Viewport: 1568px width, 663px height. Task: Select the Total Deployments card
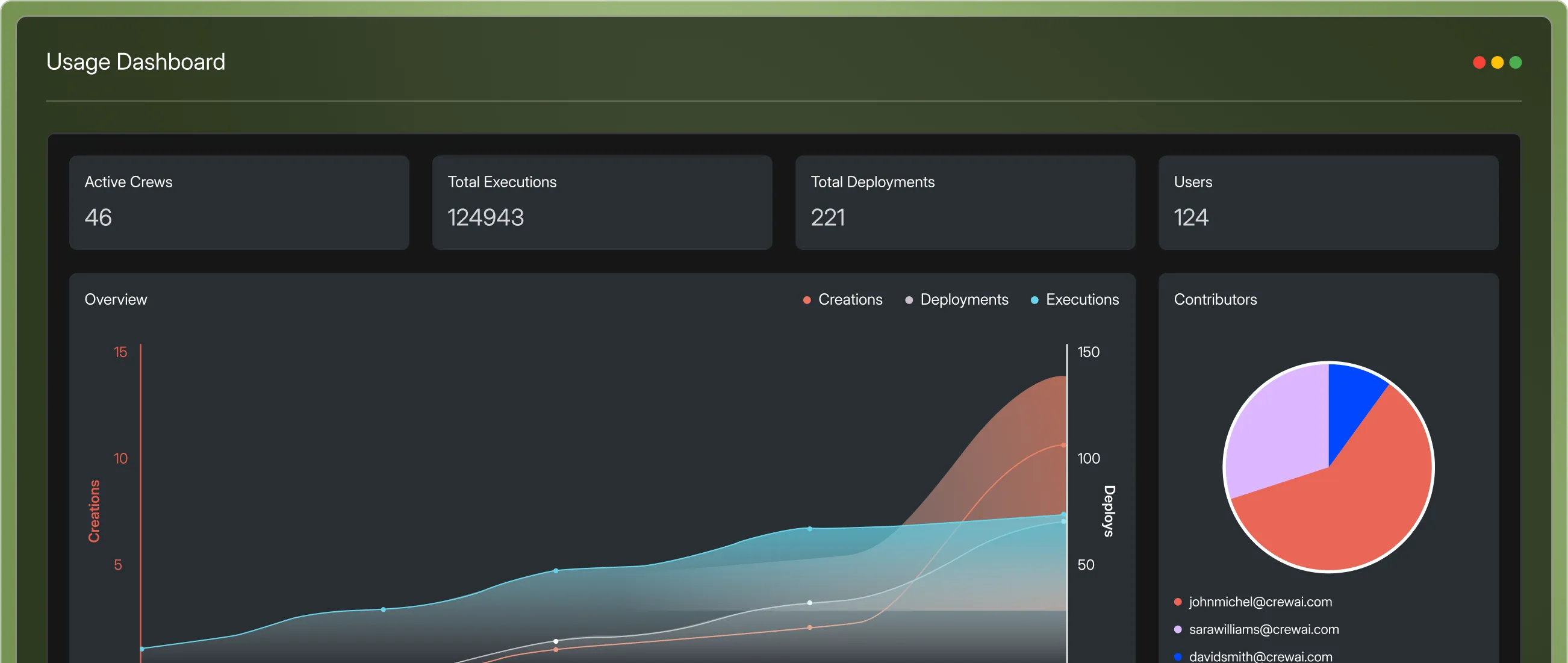click(x=965, y=202)
